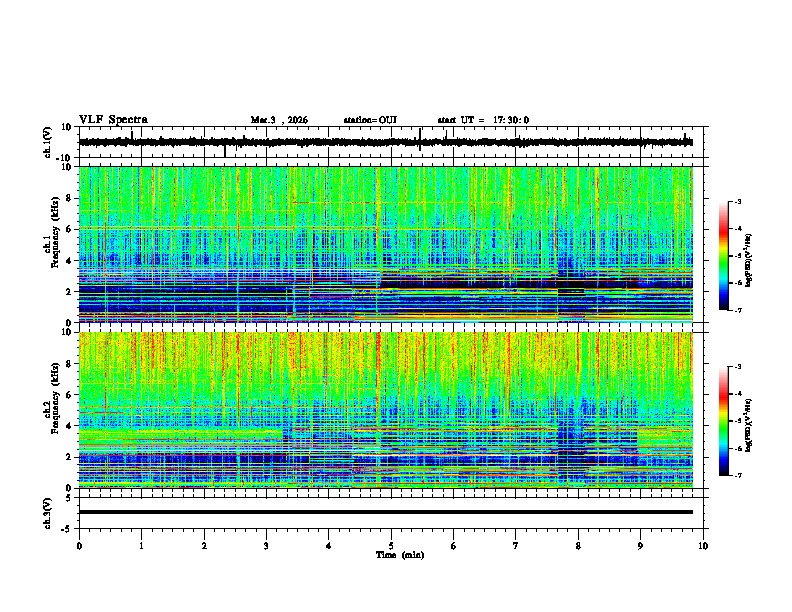792x612 pixels.
Task: Click the time axis tick label "10"
Action: pos(703,546)
